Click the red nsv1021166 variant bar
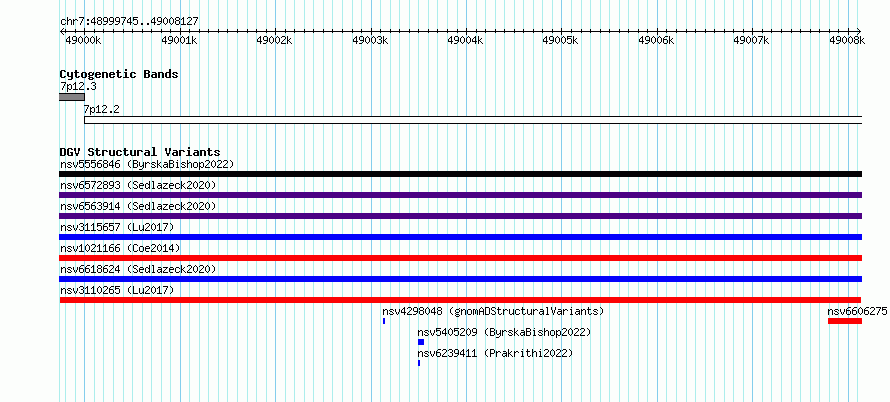 (x=460, y=258)
